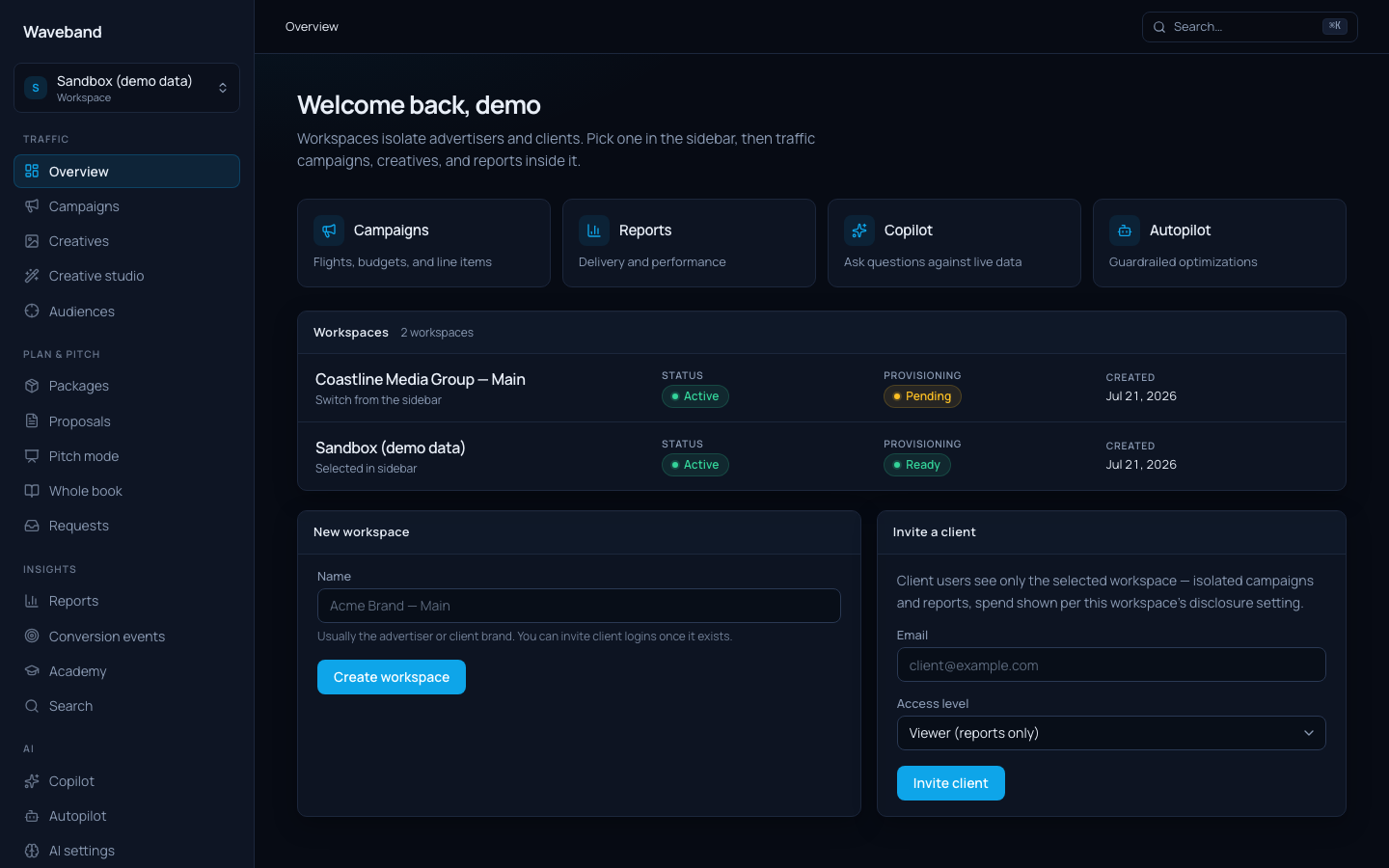Open the Autopilot card title
The height and width of the screenshot is (868, 1389).
pos(1180,231)
